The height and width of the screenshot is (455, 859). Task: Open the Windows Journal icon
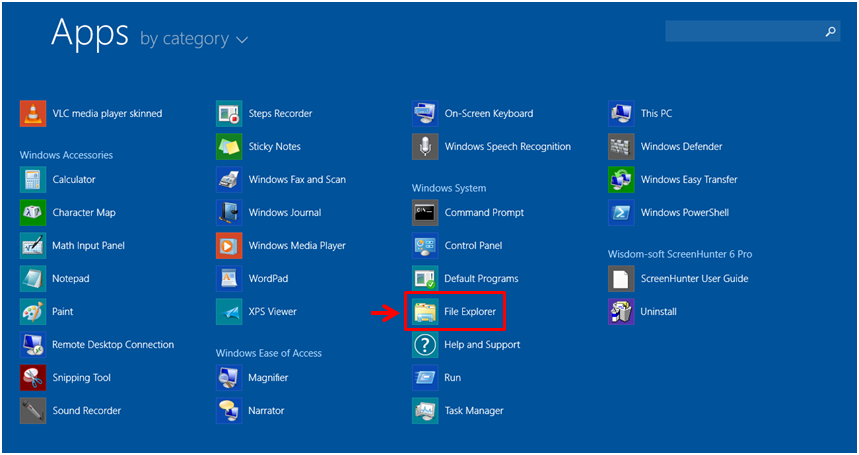(x=229, y=212)
